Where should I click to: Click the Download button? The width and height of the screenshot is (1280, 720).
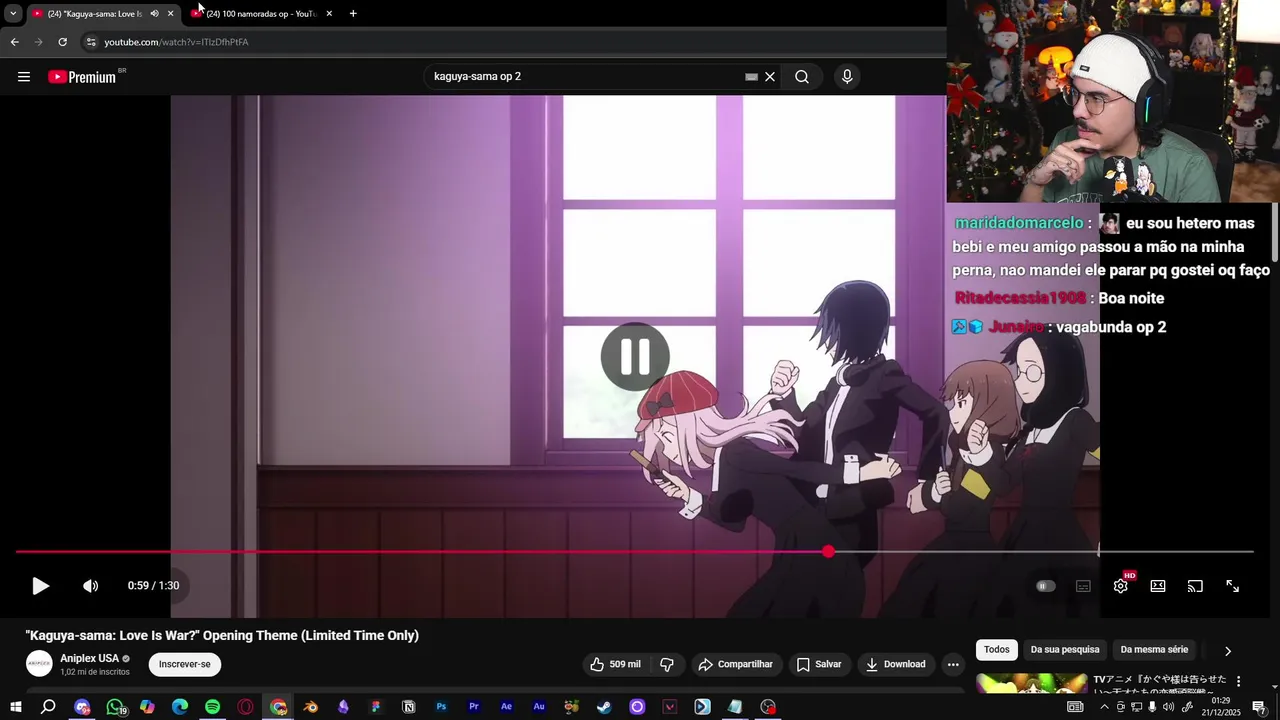[x=895, y=664]
